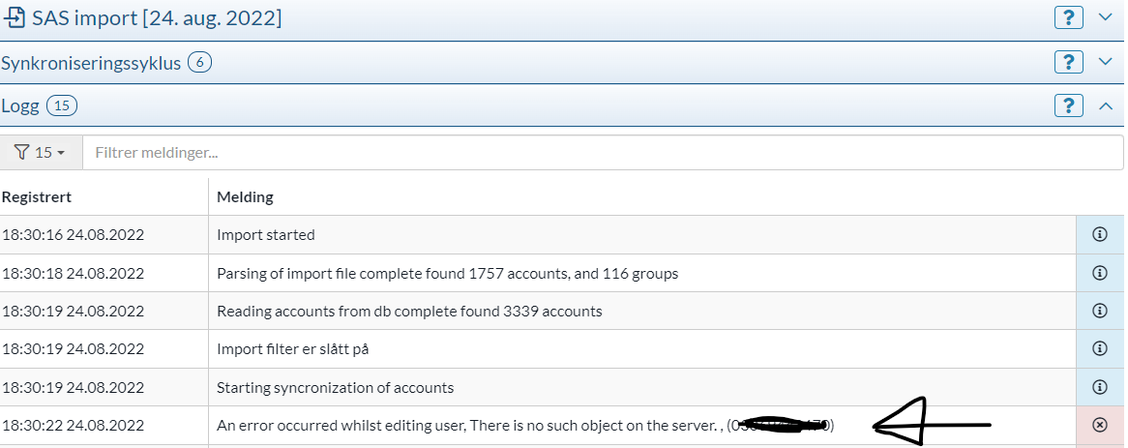Click the Melding column header
Image resolution: width=1128 pixels, height=448 pixels.
(245, 197)
